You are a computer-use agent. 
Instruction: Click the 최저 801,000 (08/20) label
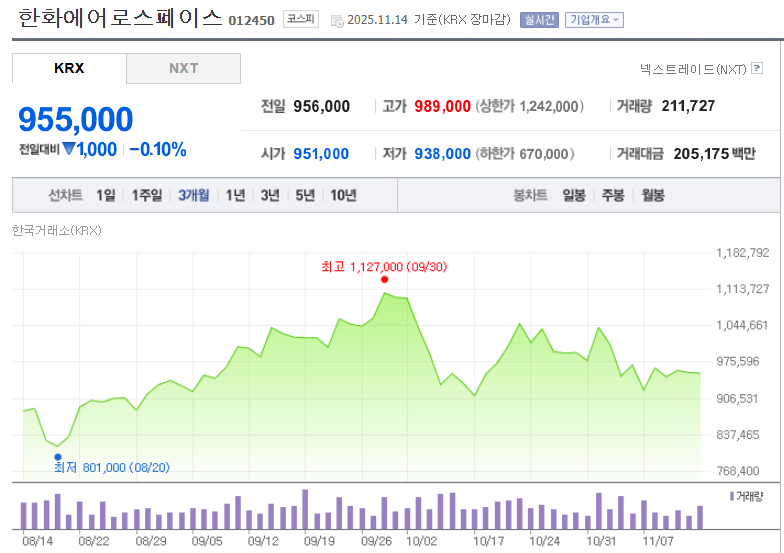[112, 468]
